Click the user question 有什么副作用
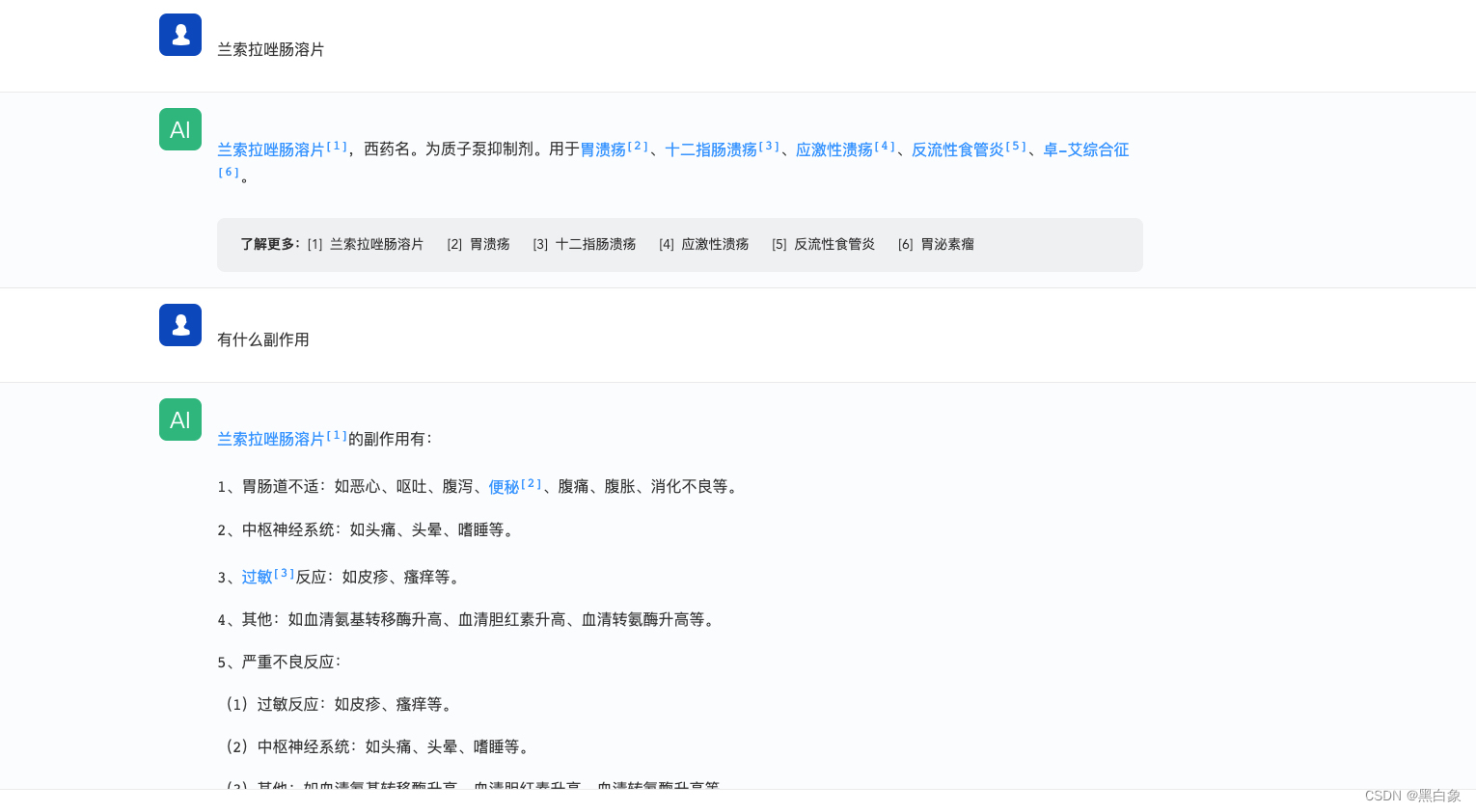Image resolution: width=1476 pixels, height=812 pixels. (262, 339)
